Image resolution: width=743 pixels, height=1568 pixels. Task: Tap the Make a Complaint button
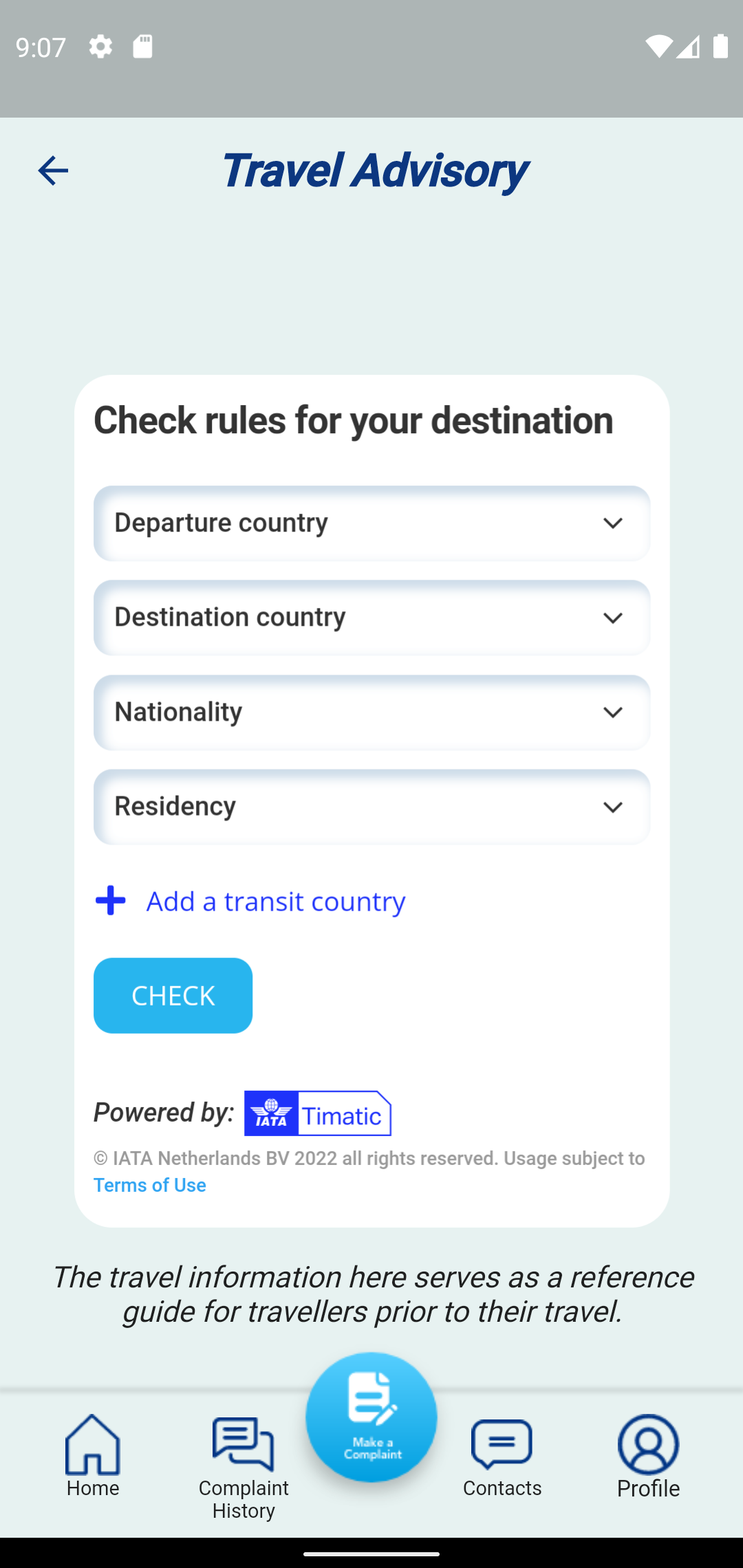tap(371, 1417)
